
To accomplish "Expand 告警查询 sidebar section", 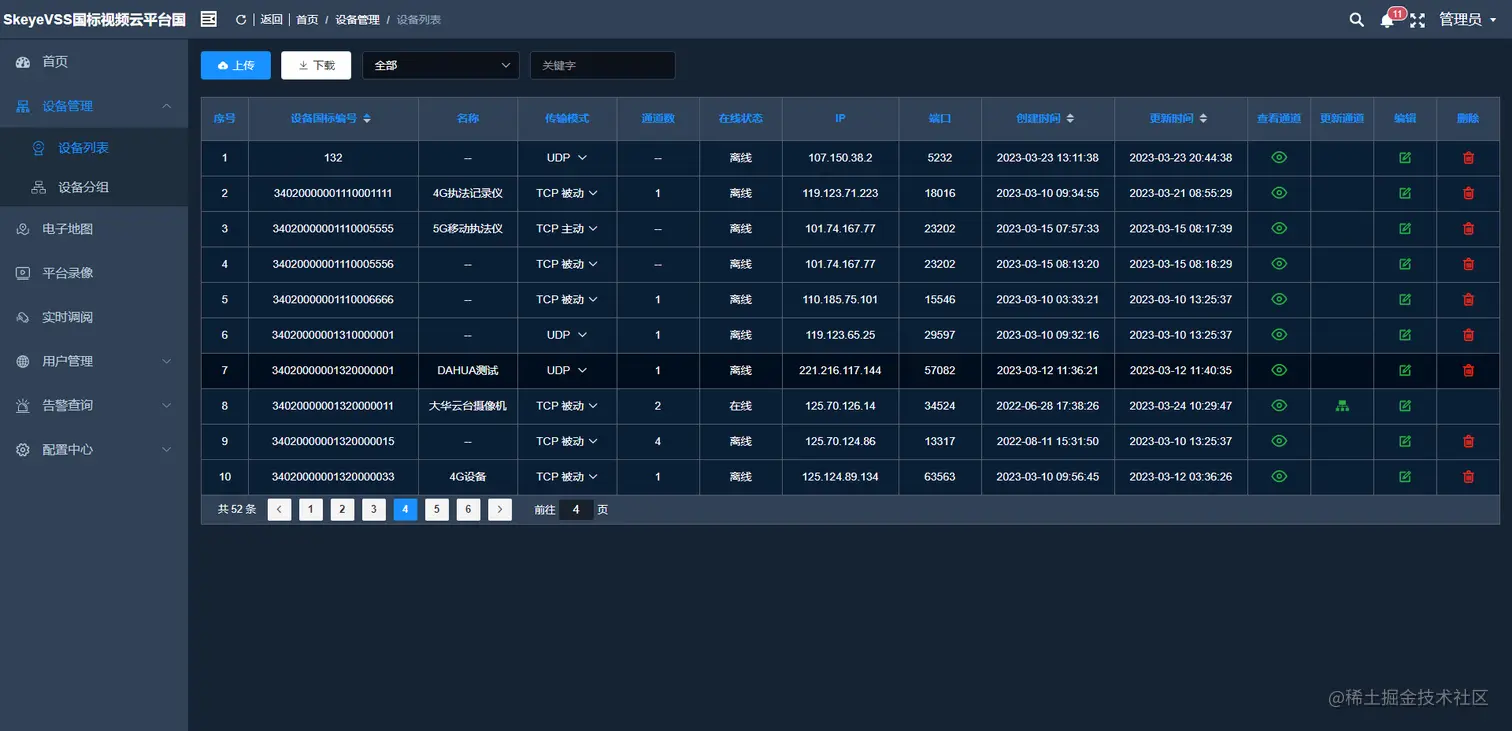I will coord(94,405).
